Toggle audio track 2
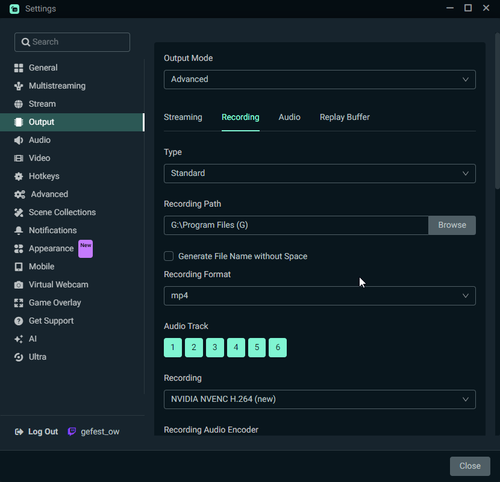Screen dimensions: 500x482 (194, 348)
